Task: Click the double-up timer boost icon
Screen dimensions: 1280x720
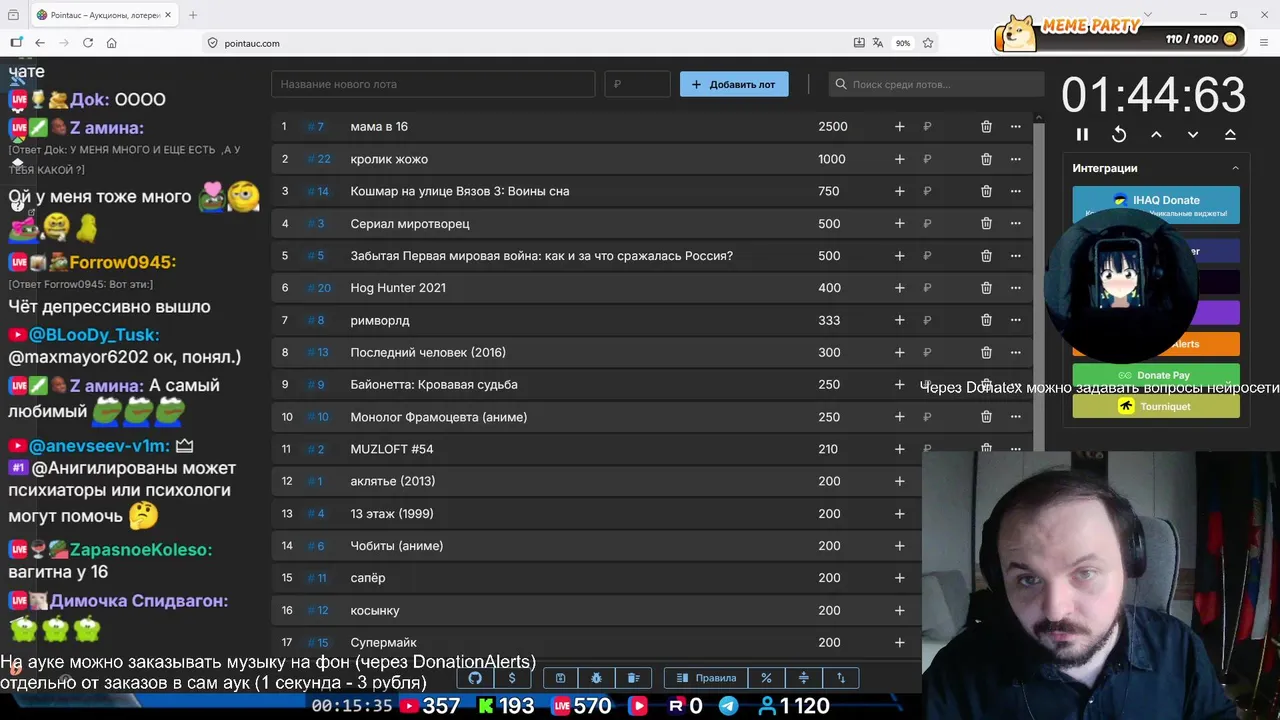Action: click(x=1230, y=134)
